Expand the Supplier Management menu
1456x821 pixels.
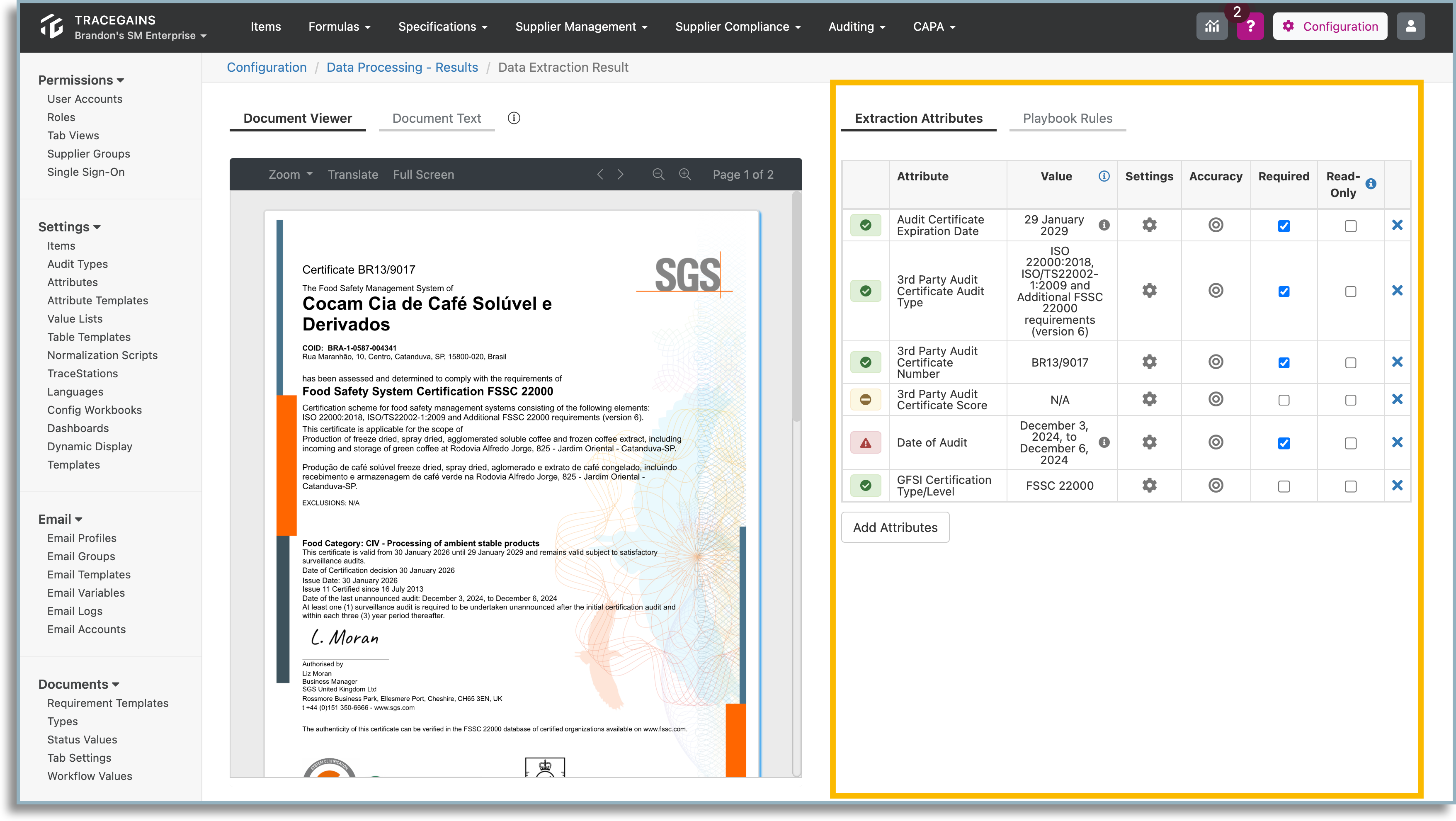tap(581, 27)
